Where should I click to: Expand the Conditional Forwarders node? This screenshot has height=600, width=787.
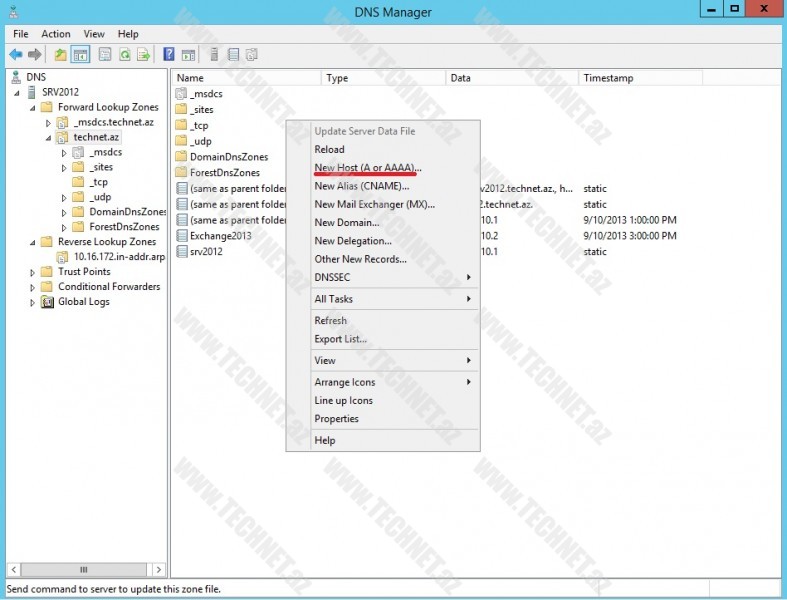click(x=33, y=287)
